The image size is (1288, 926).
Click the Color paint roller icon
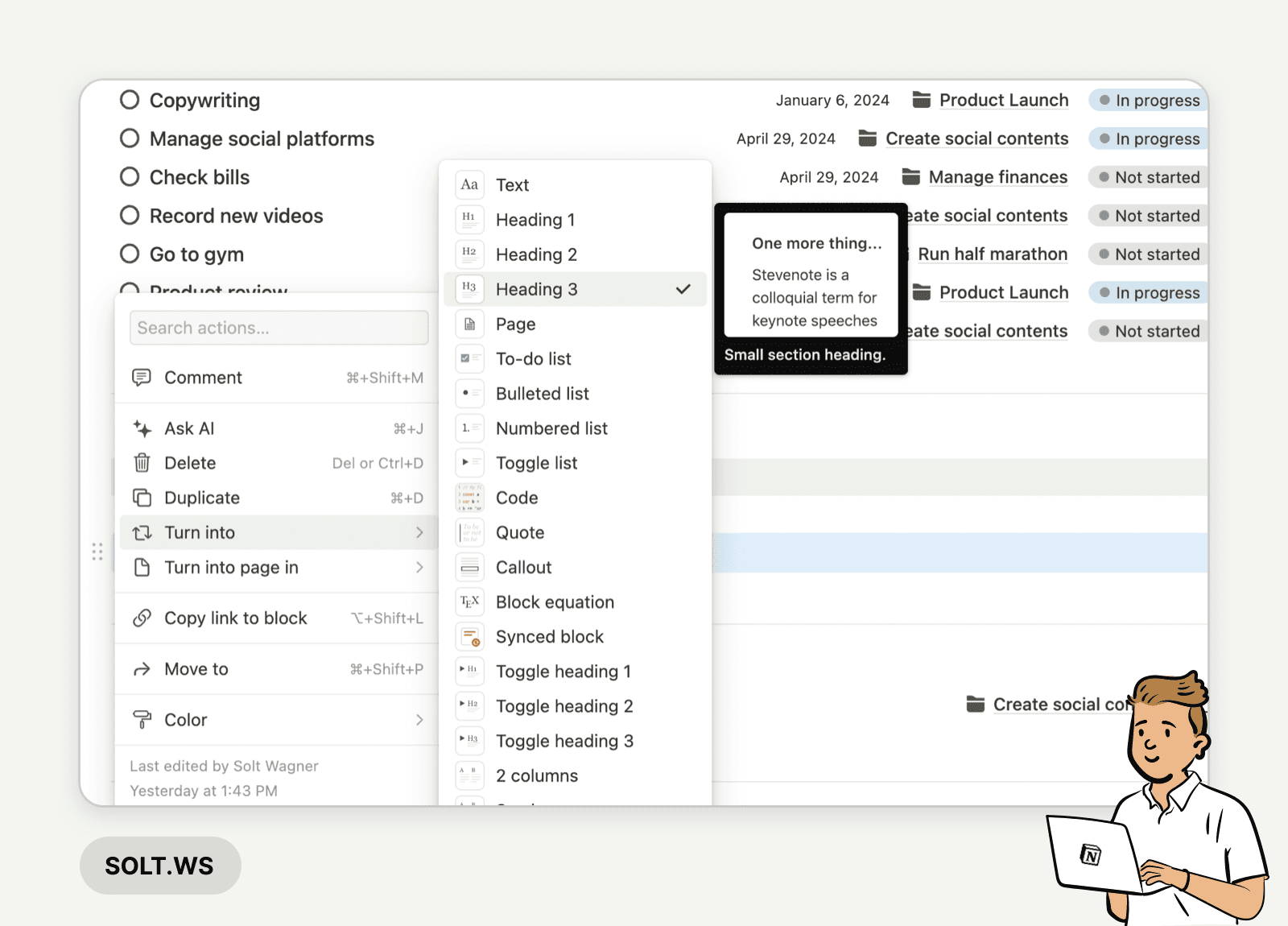[x=142, y=720]
